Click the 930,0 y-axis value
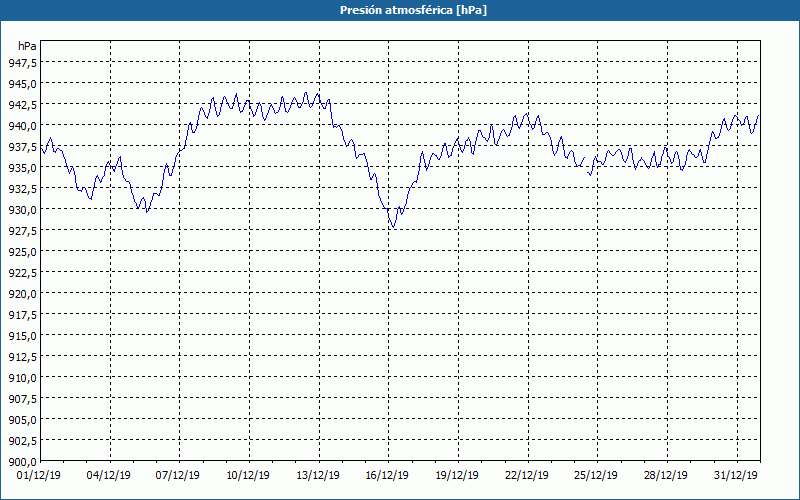 tap(22, 210)
